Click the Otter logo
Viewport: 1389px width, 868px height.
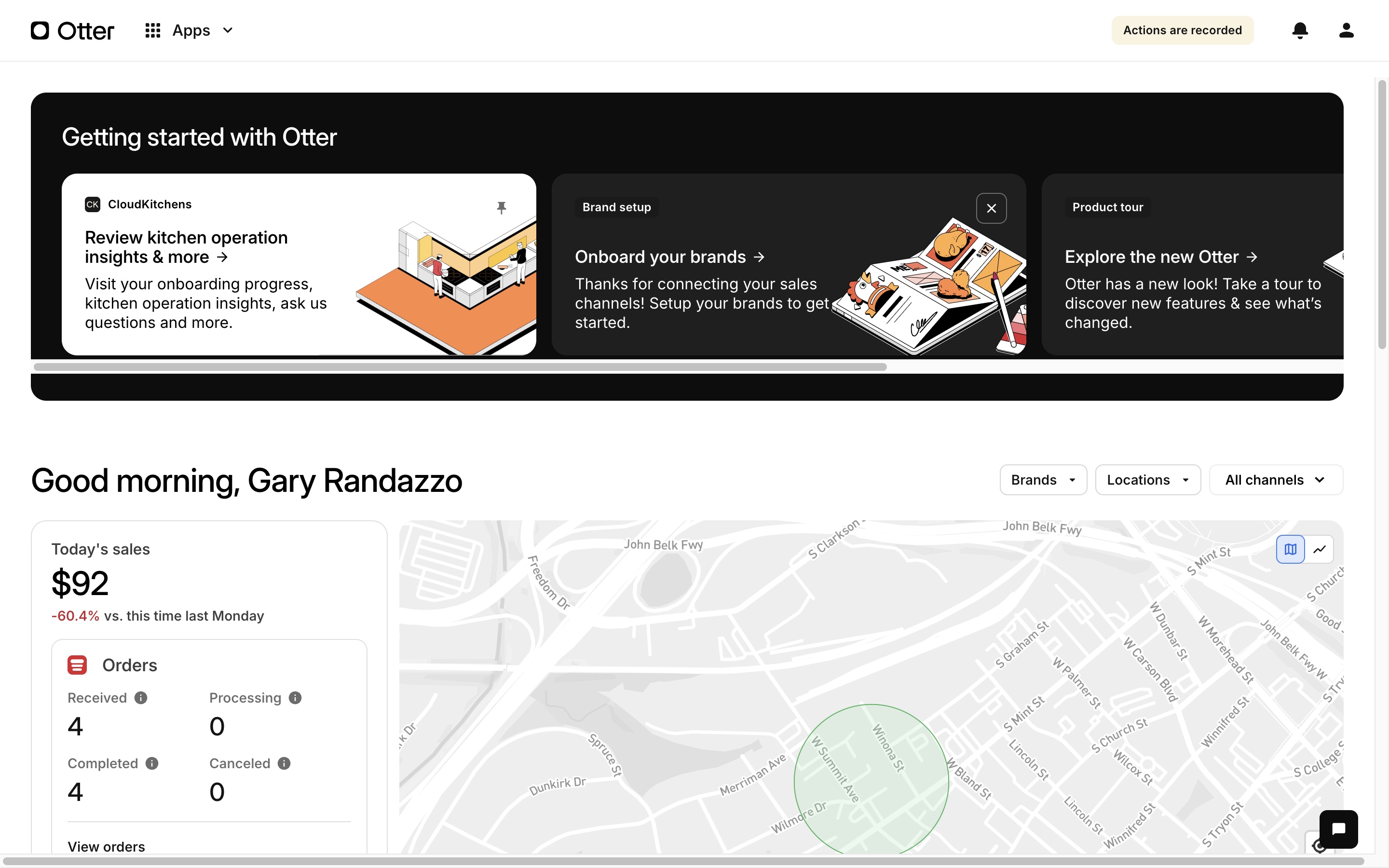point(72,30)
